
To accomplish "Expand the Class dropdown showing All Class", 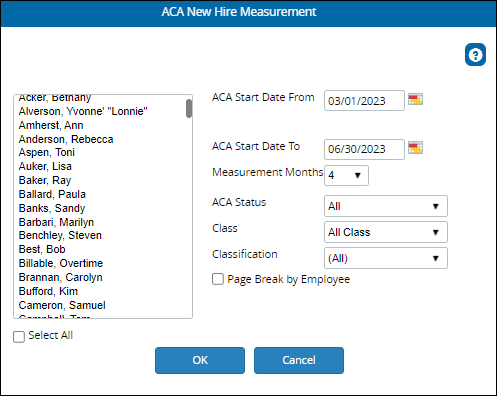I will coord(386,232).
